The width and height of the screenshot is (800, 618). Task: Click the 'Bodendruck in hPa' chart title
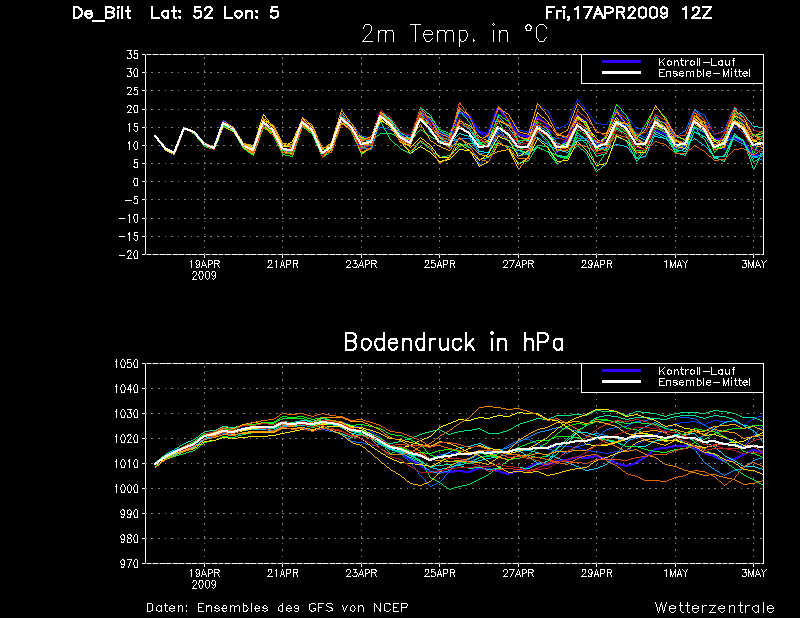pos(454,342)
